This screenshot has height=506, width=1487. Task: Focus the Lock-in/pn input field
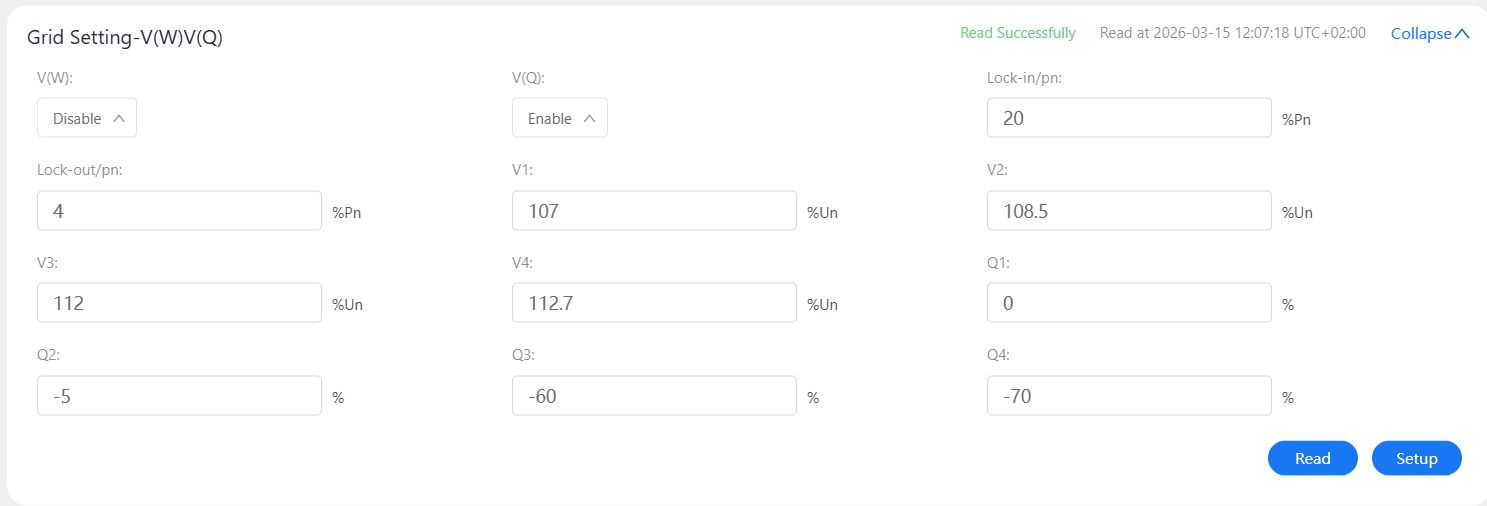pyautogui.click(x=1128, y=118)
